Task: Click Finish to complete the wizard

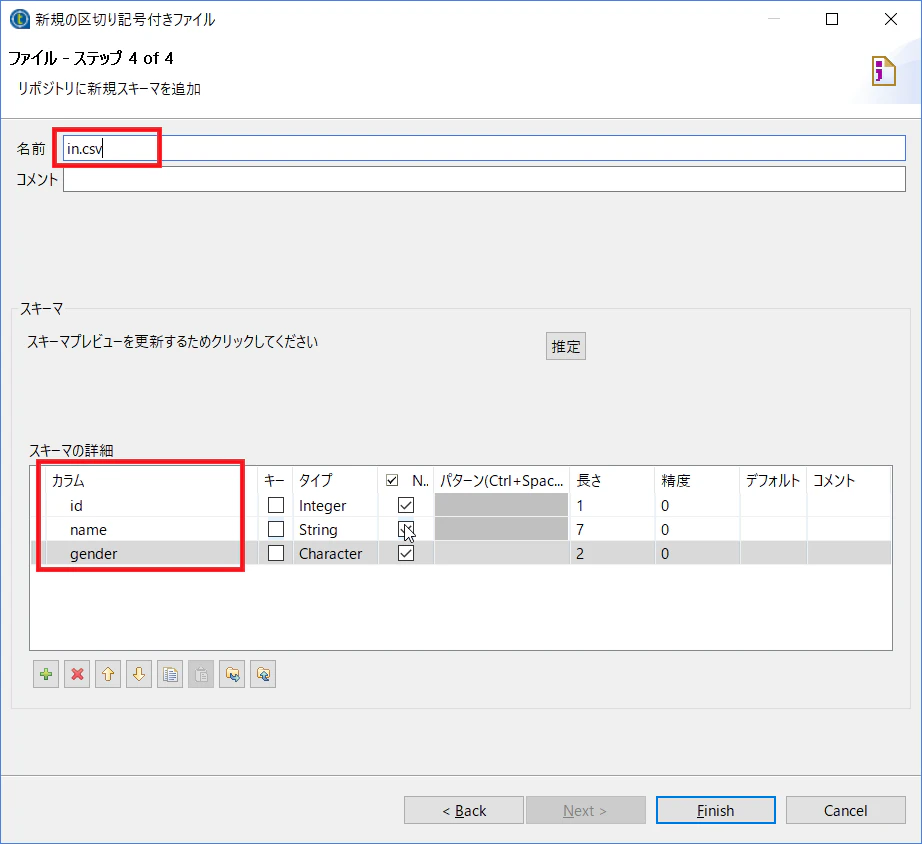Action: pyautogui.click(x=716, y=810)
